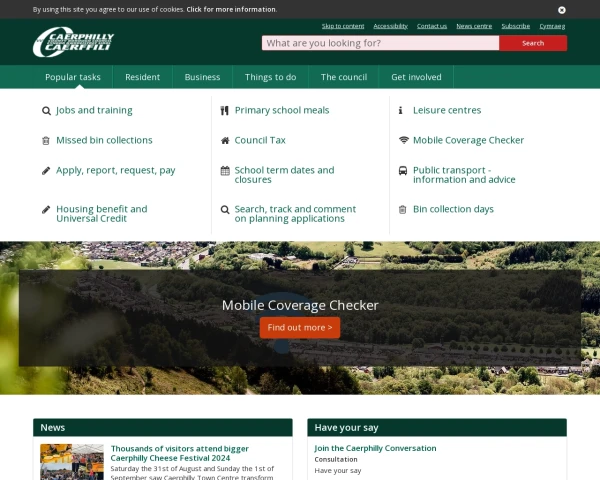
Task: Open the Things to do menu
Action: point(270,77)
